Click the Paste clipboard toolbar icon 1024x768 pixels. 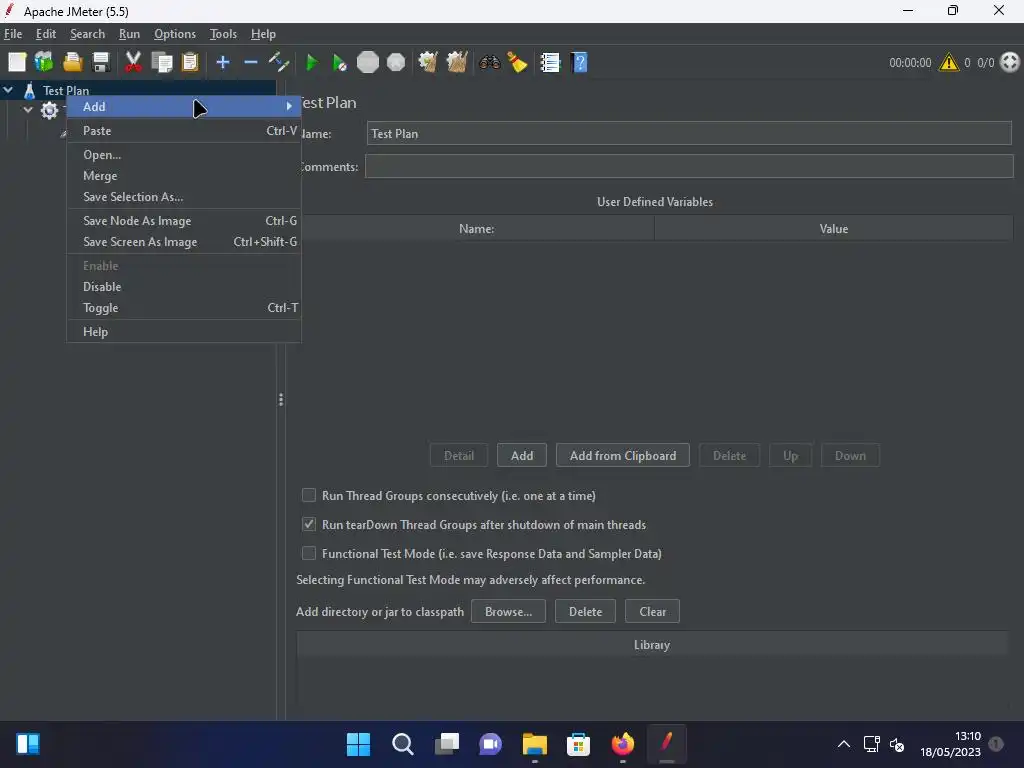point(190,63)
